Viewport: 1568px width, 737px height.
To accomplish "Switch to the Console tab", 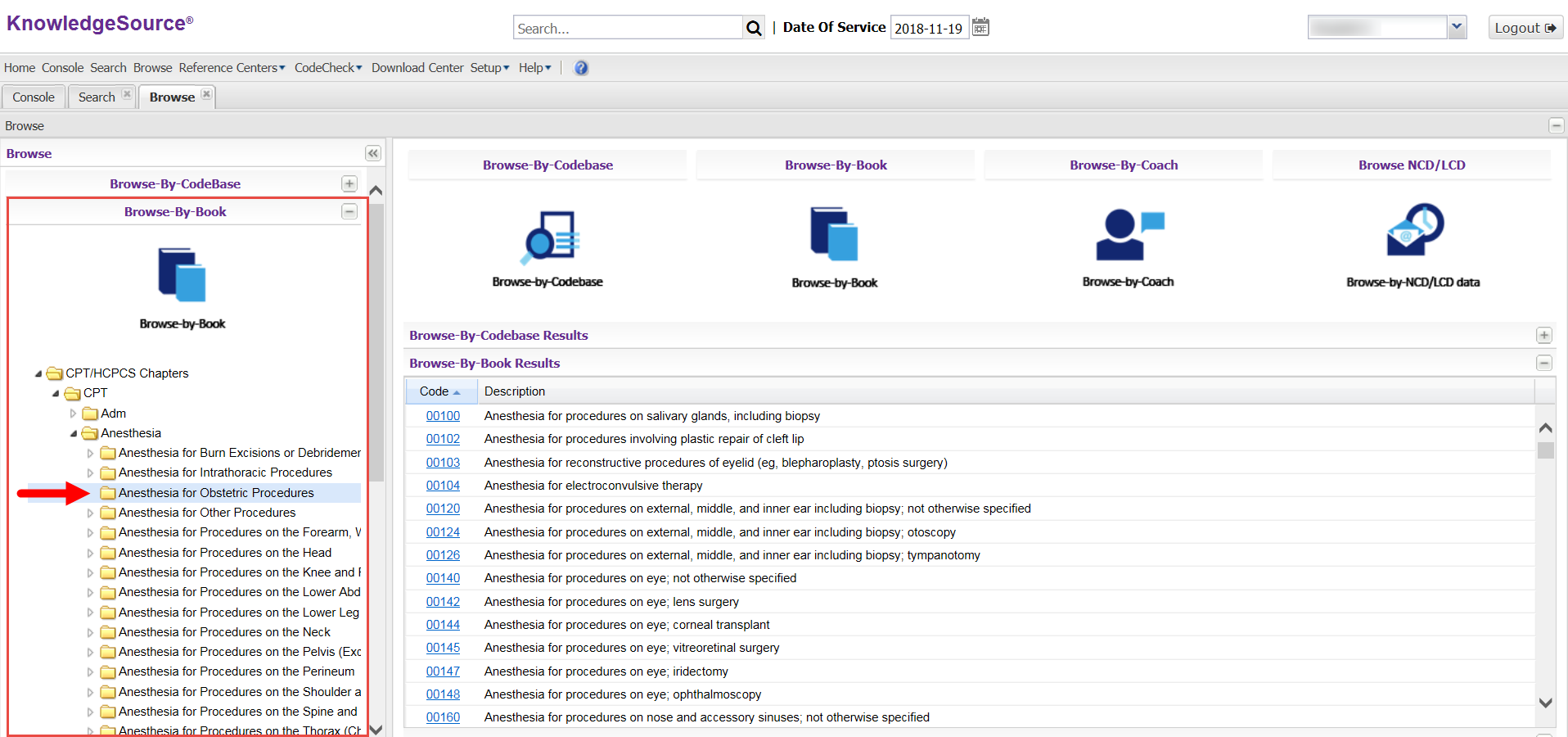I will tap(34, 97).
